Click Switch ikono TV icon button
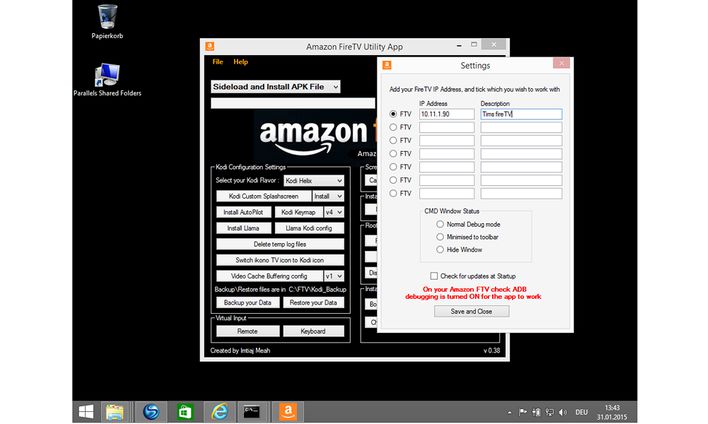Viewport: 708px width, 424px height. pos(280,260)
